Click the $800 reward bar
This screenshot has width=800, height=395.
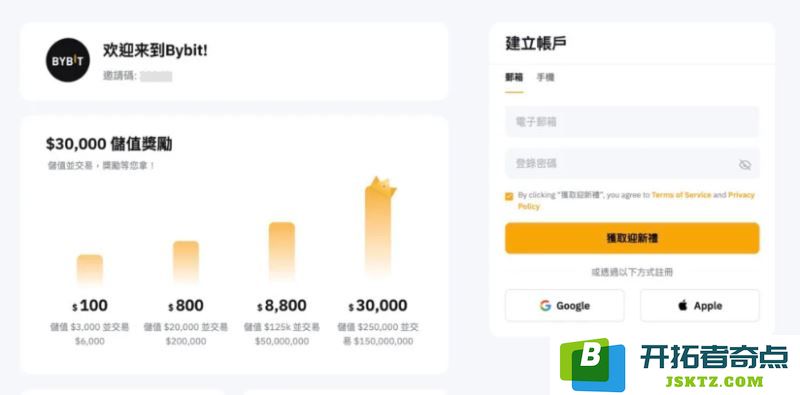186,262
